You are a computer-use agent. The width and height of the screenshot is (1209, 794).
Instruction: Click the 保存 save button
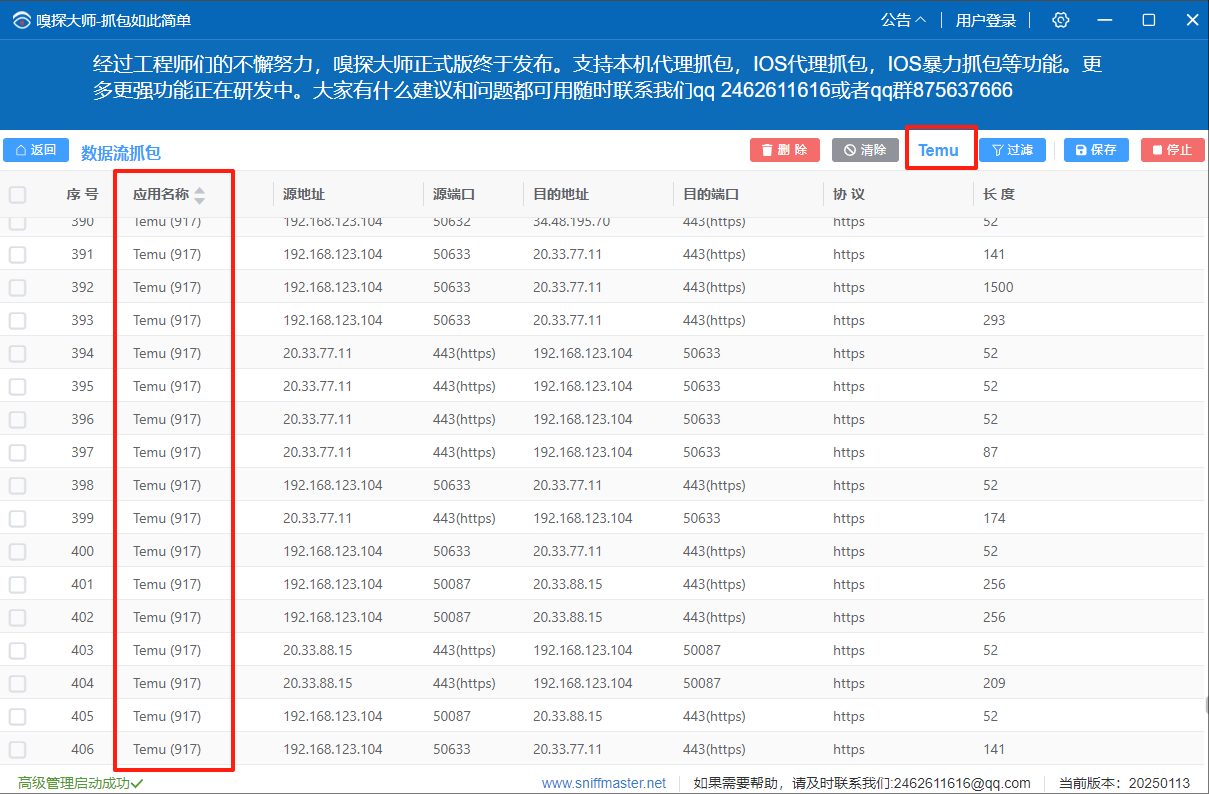coord(1096,150)
